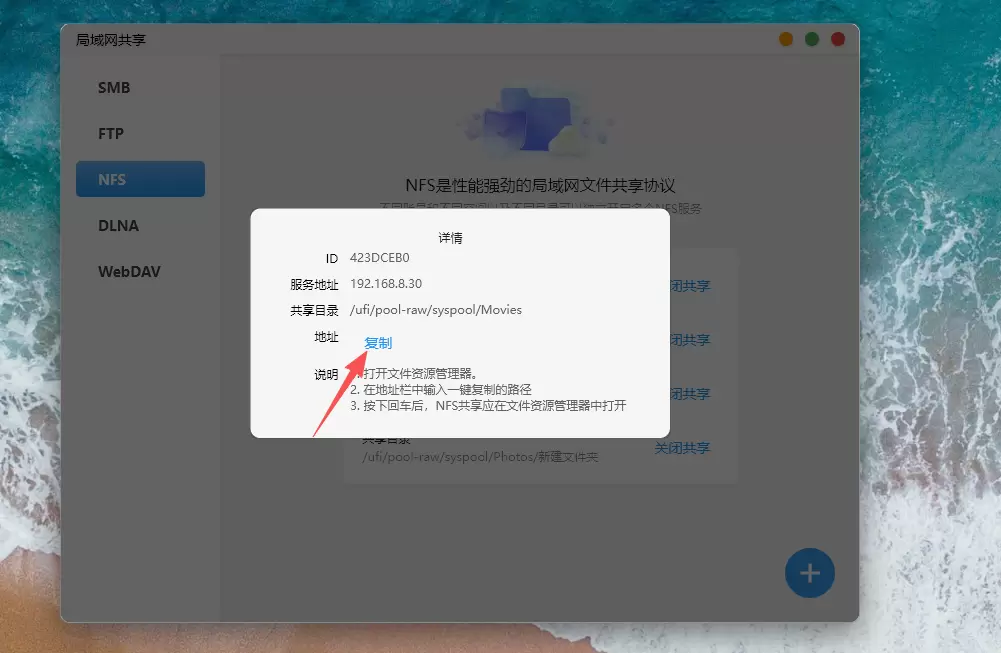Image resolution: width=1001 pixels, height=653 pixels.
Task: Go to the DLNA tab
Action: click(118, 226)
